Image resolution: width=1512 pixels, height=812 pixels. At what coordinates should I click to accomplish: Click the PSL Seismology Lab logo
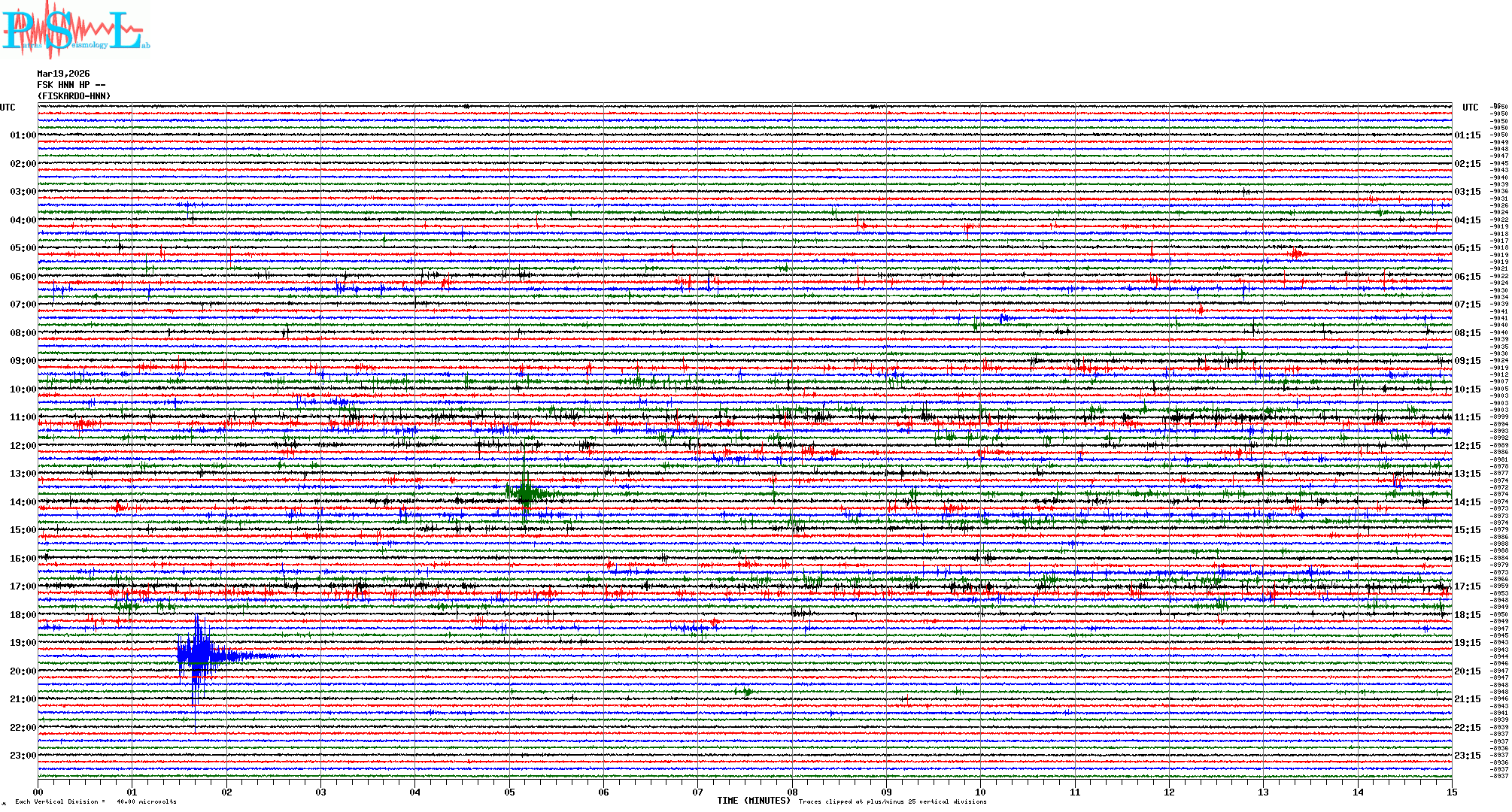point(74,30)
